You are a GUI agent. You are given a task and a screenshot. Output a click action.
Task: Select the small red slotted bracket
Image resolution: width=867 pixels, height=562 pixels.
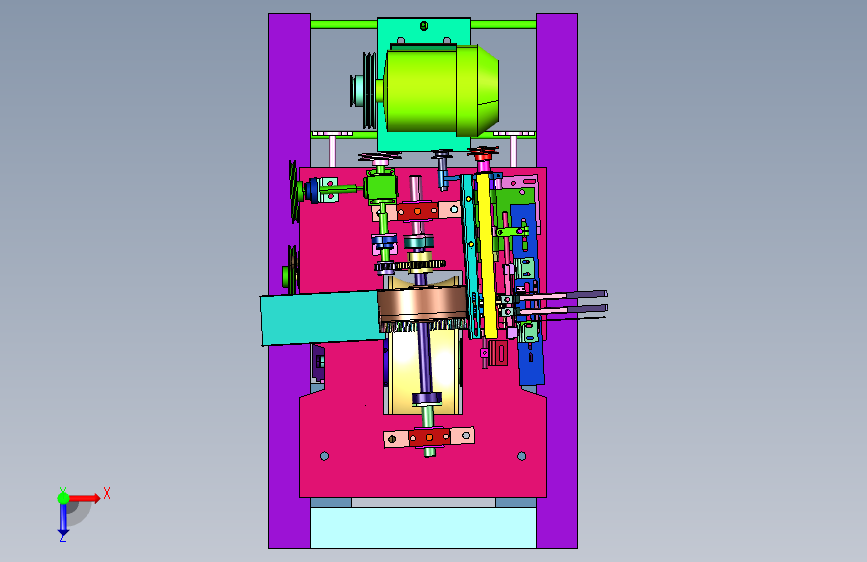pyautogui.click(x=499, y=352)
